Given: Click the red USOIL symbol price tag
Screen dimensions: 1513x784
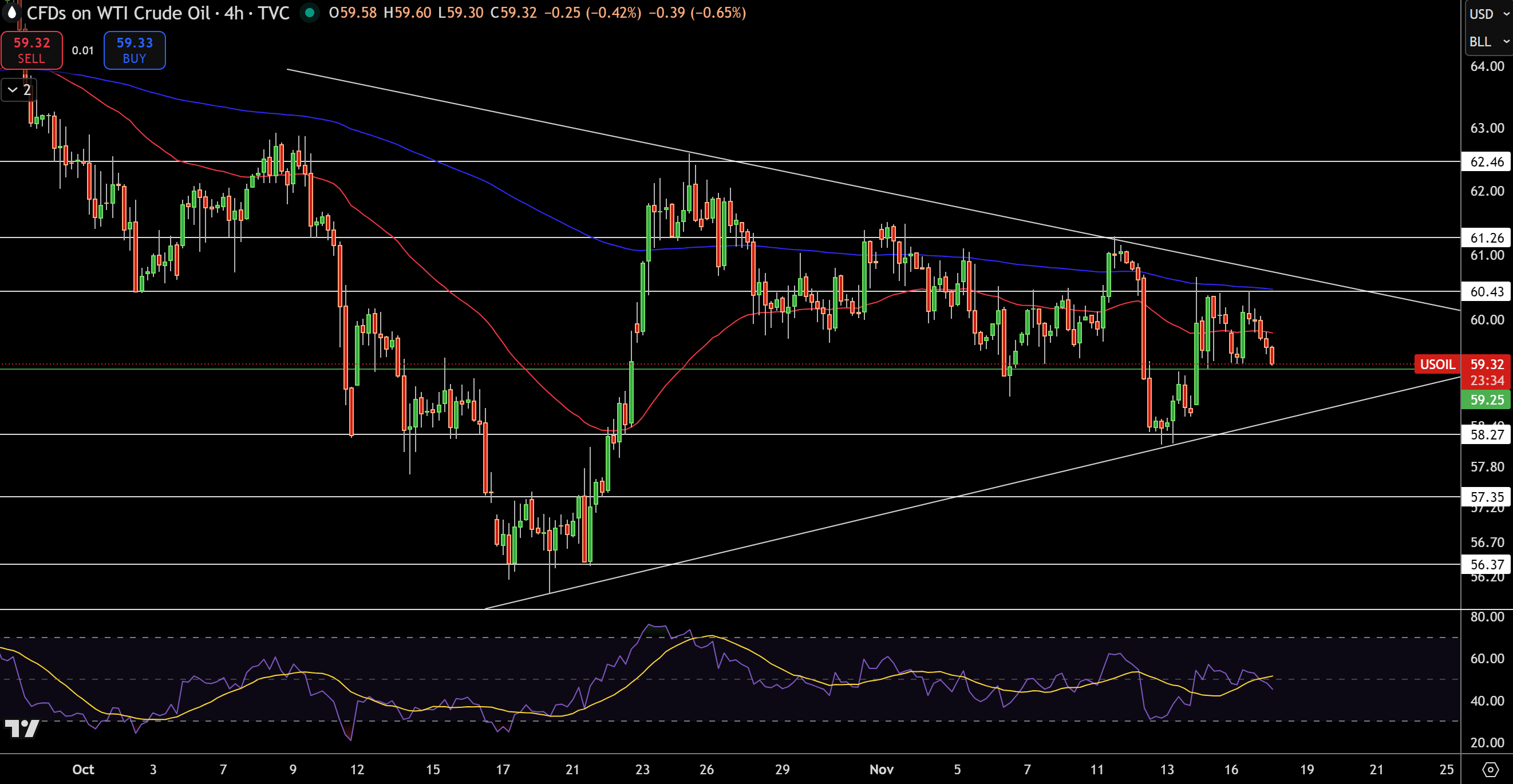Looking at the screenshot, I should 1437,364.
